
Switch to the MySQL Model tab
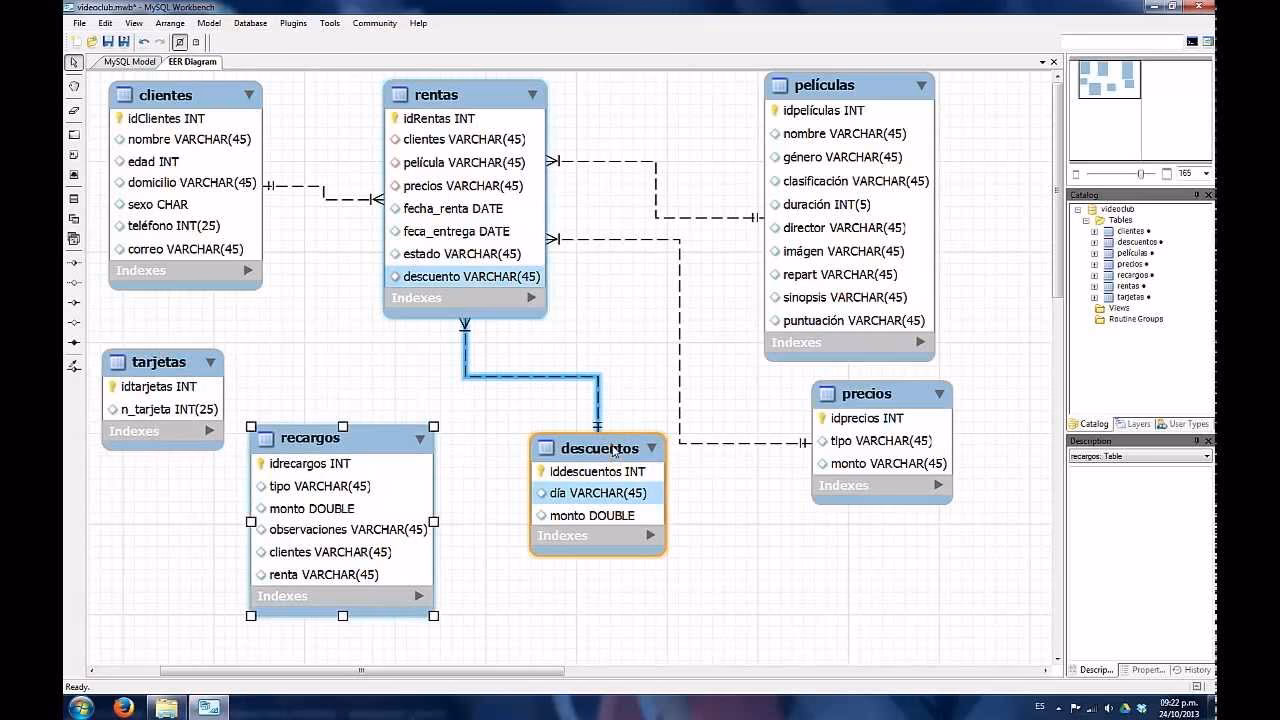128,62
